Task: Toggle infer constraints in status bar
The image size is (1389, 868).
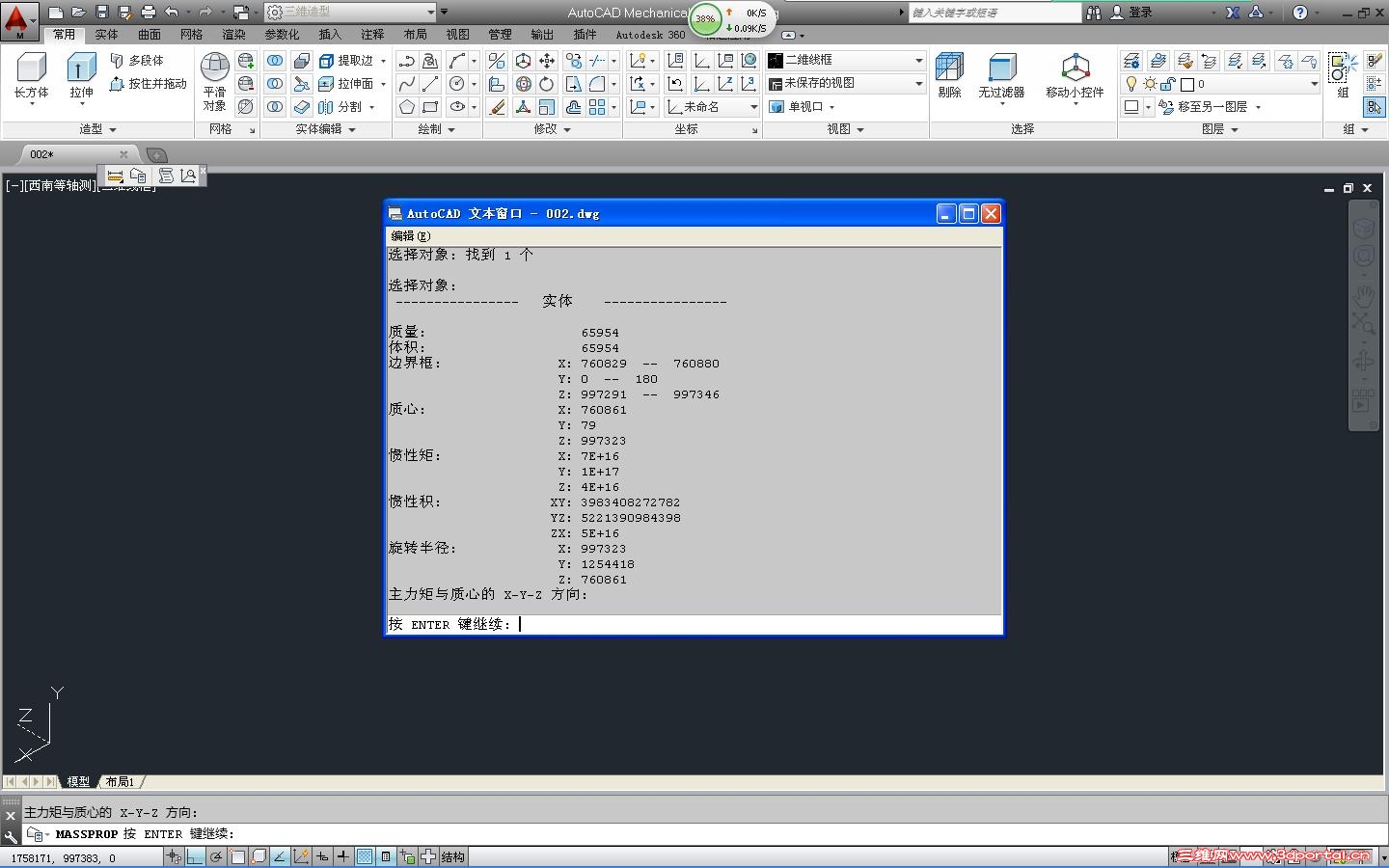Action: pos(174,856)
